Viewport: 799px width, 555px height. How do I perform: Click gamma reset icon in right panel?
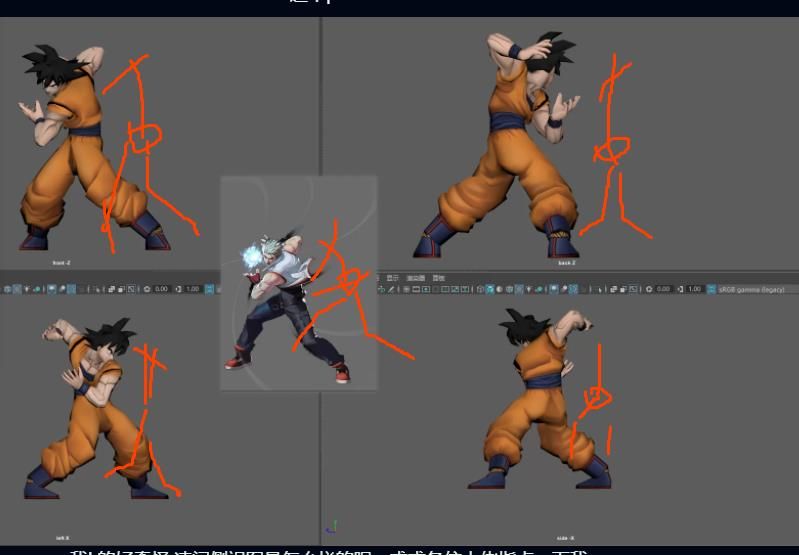681,289
